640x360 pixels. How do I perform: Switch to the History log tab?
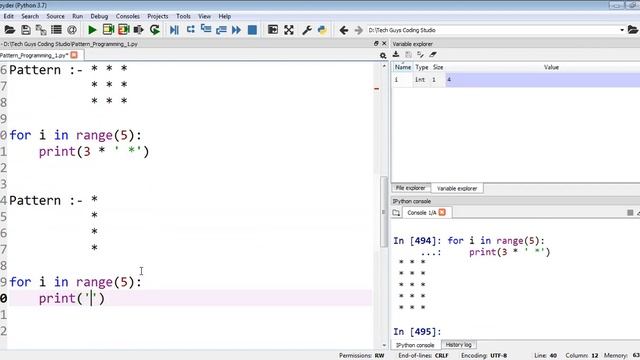coord(458,345)
